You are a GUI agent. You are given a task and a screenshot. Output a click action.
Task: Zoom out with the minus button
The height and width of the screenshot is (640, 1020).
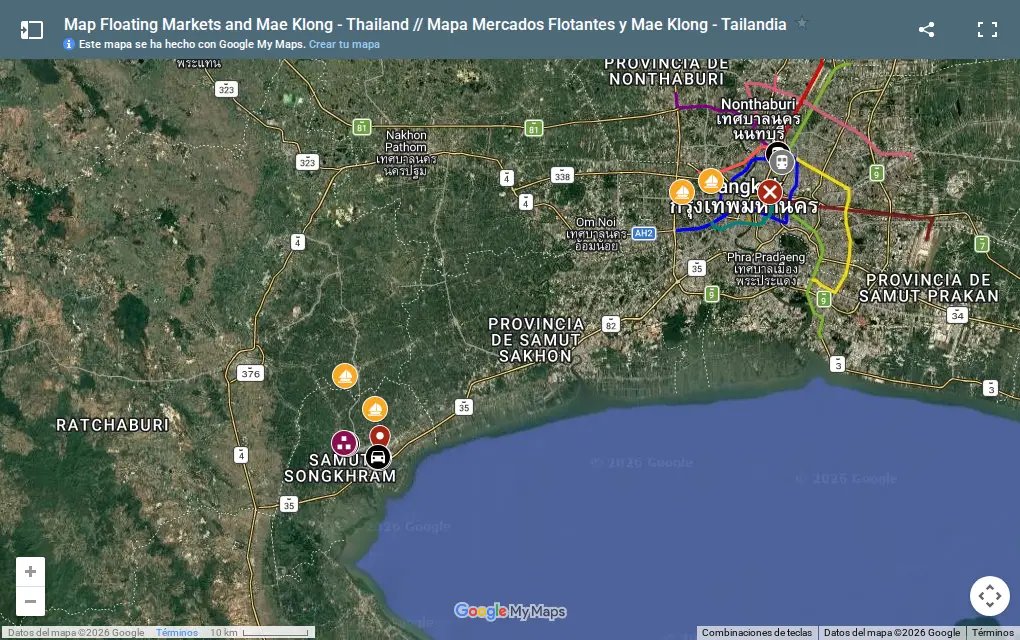(x=31, y=602)
